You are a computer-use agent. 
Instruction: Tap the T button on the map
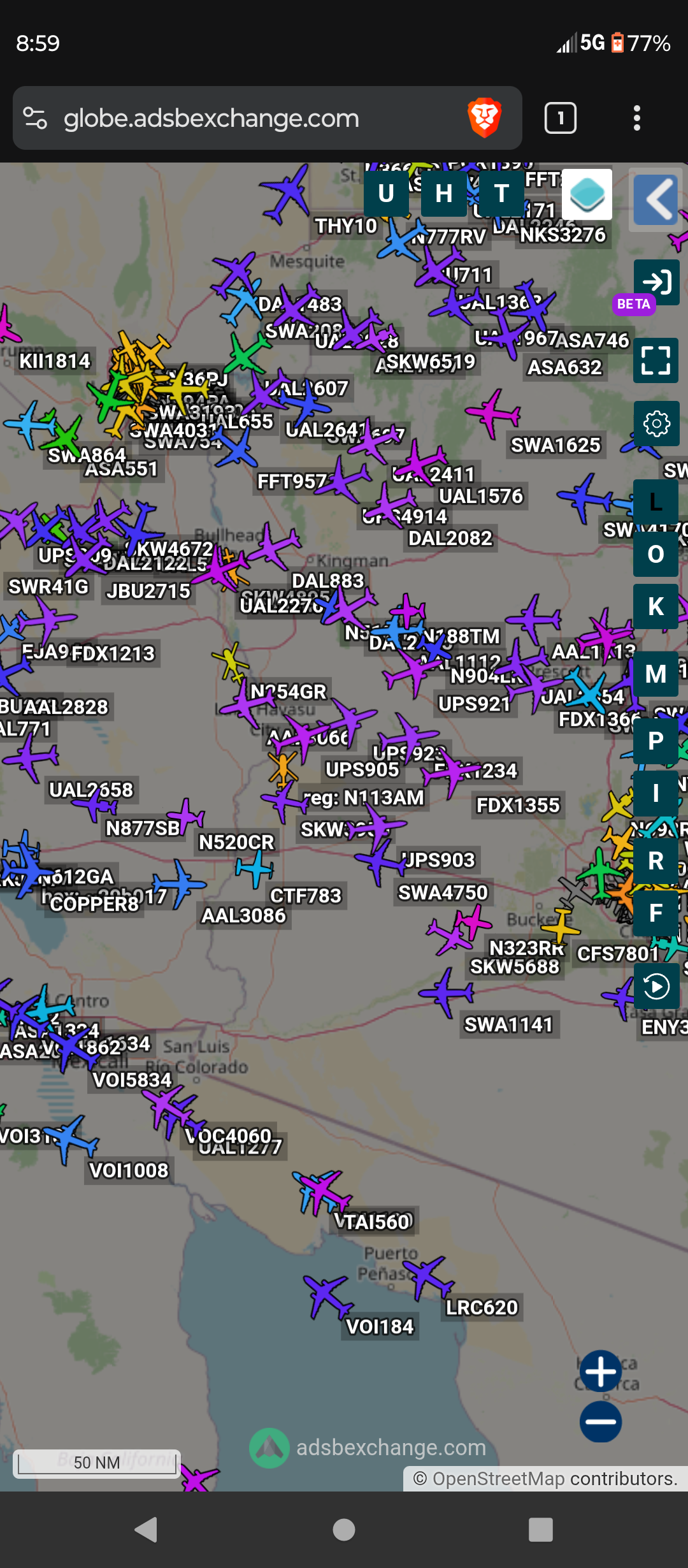tap(501, 194)
